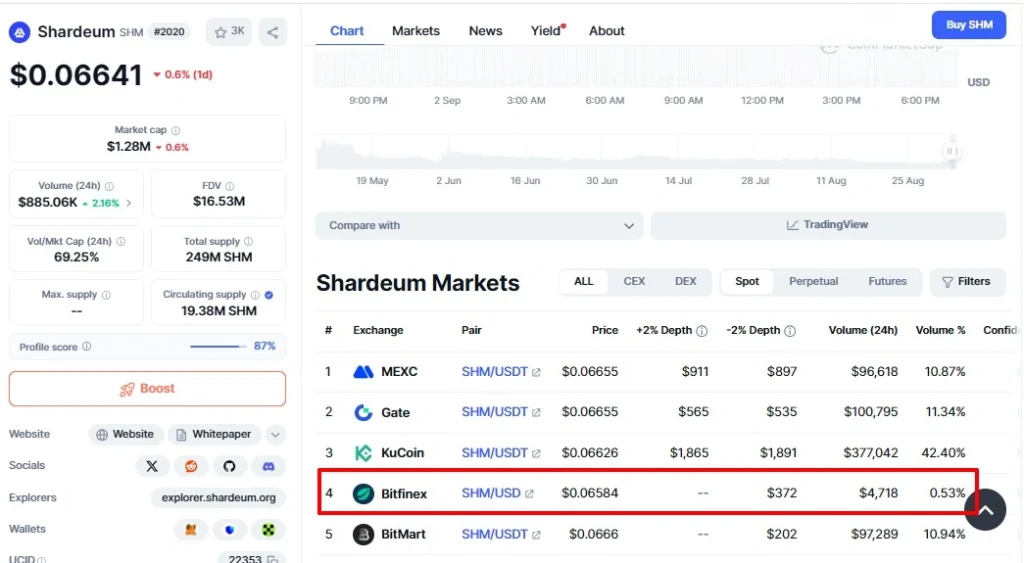Select the Perpetual market type
The image size is (1024, 563).
click(x=814, y=282)
